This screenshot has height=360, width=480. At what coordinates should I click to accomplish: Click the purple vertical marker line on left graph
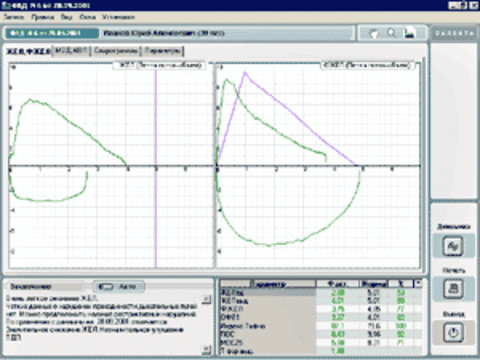click(x=156, y=166)
